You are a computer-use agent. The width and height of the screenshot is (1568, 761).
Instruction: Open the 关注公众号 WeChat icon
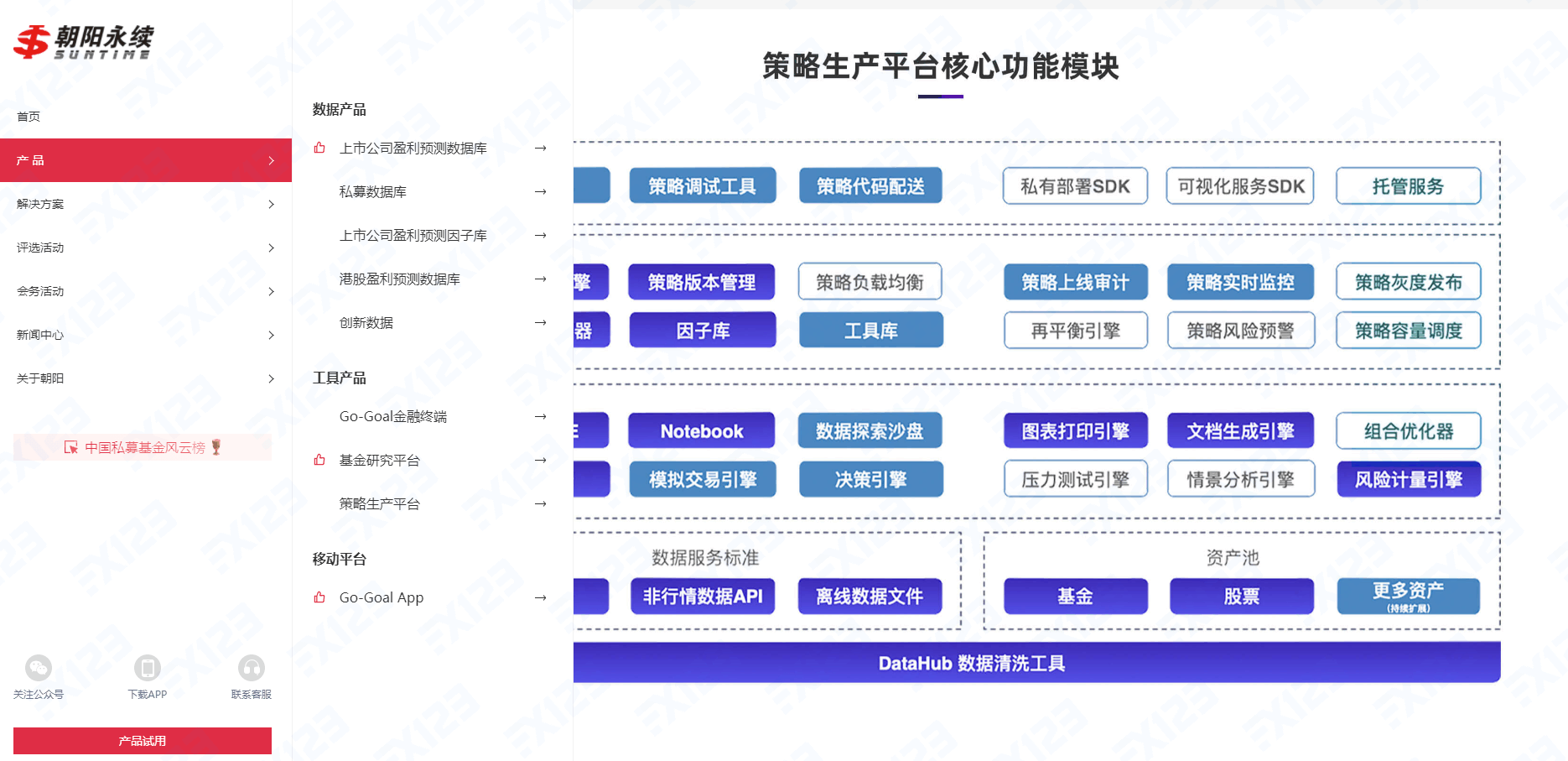[39, 668]
